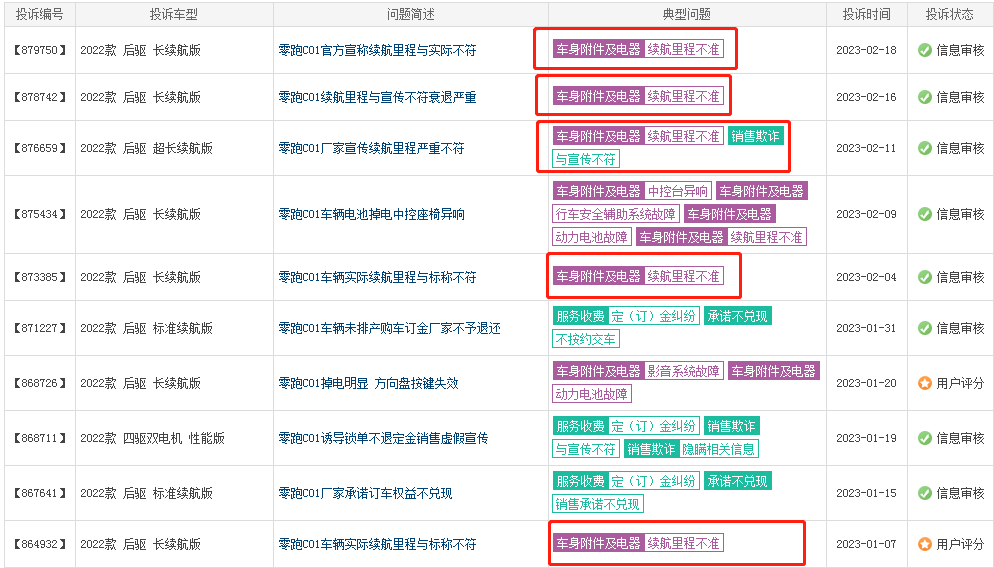Select complaint number 【867641】

pos(39,493)
